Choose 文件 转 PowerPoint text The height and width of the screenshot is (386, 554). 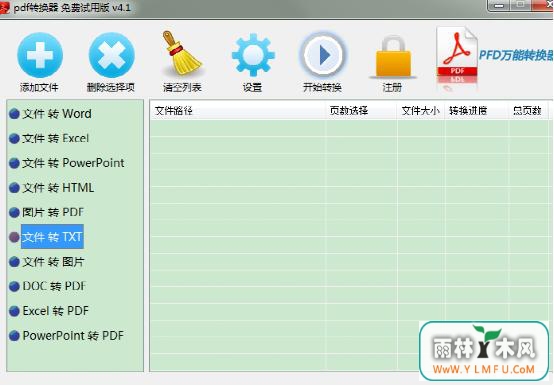point(73,163)
